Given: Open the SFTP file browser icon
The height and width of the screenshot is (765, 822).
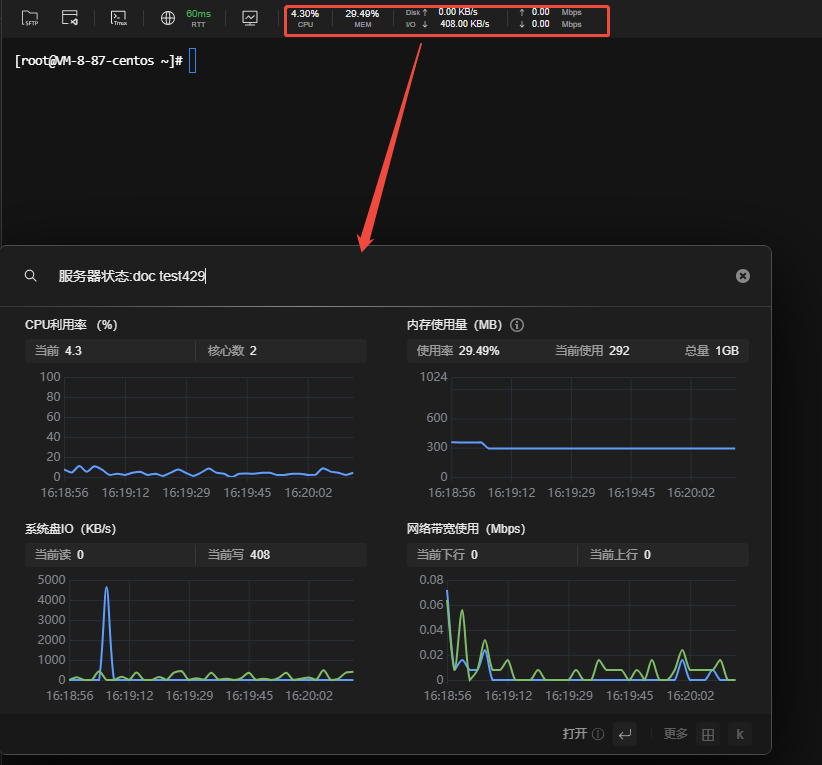Looking at the screenshot, I should (30, 18).
